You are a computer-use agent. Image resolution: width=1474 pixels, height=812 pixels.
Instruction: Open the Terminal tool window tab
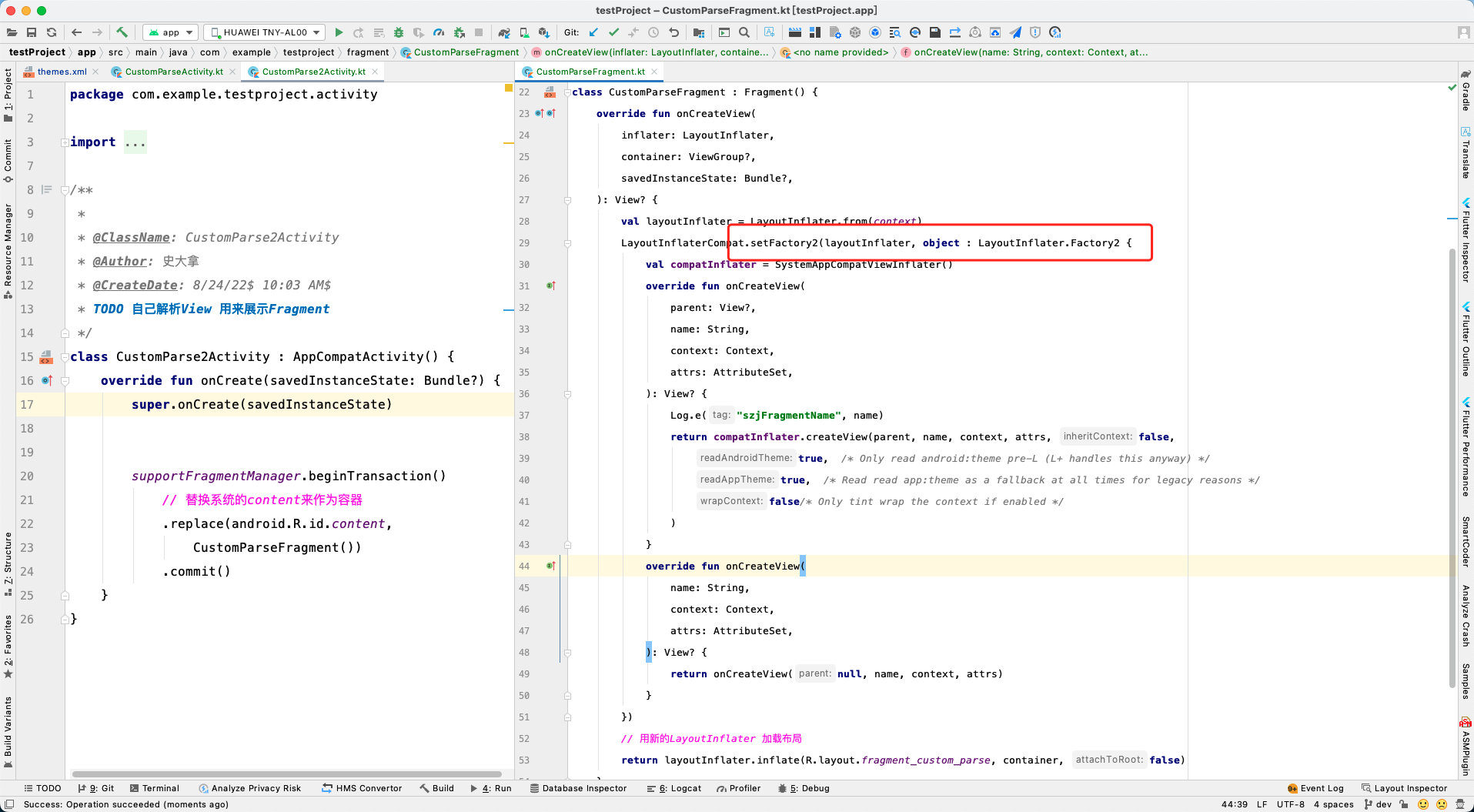154,788
